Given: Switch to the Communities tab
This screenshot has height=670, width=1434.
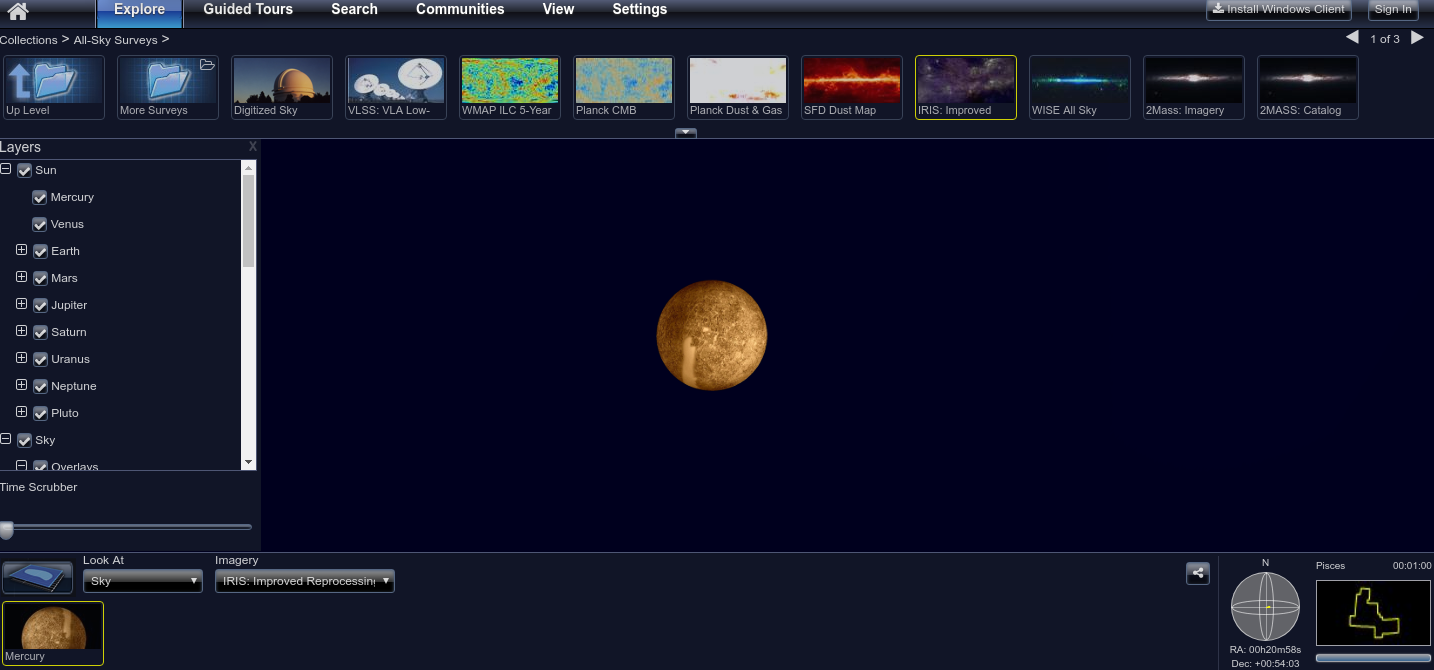Looking at the screenshot, I should [460, 10].
